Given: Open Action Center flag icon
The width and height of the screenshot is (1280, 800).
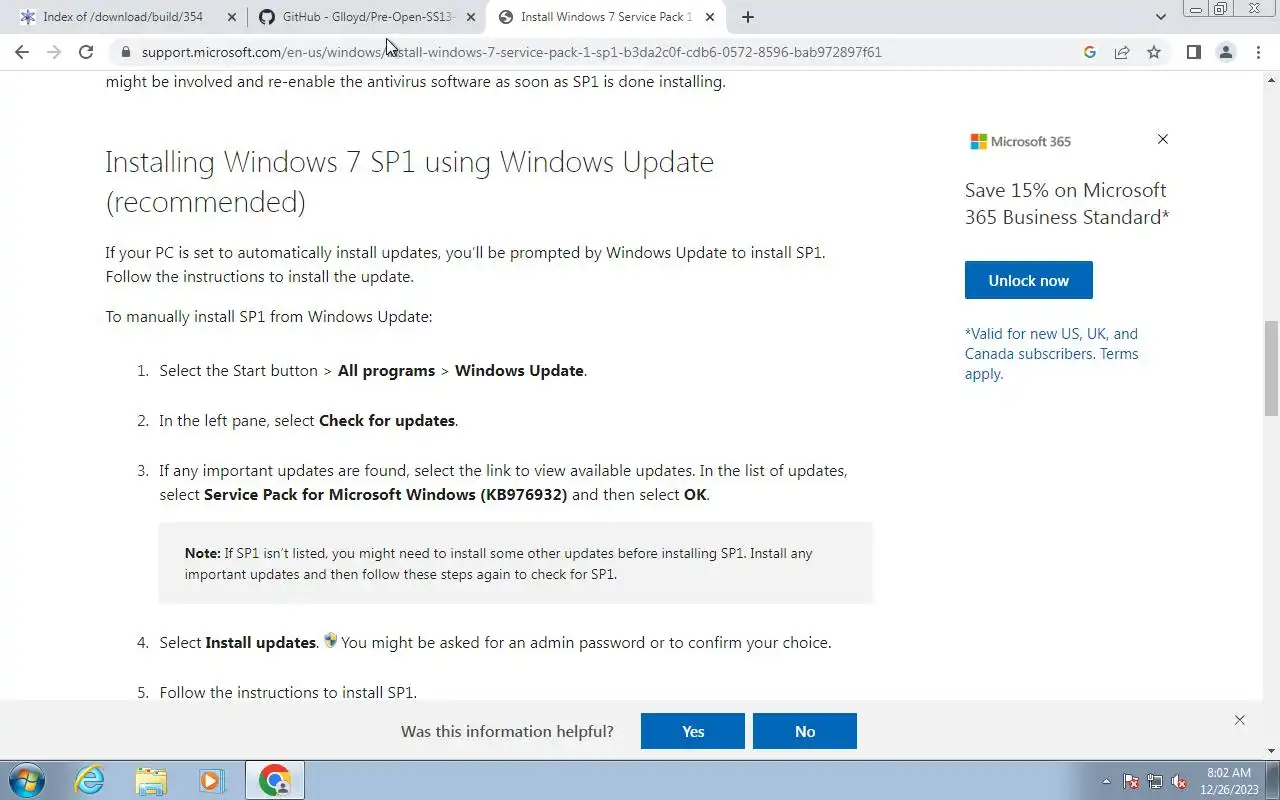Looking at the screenshot, I should [1131, 781].
